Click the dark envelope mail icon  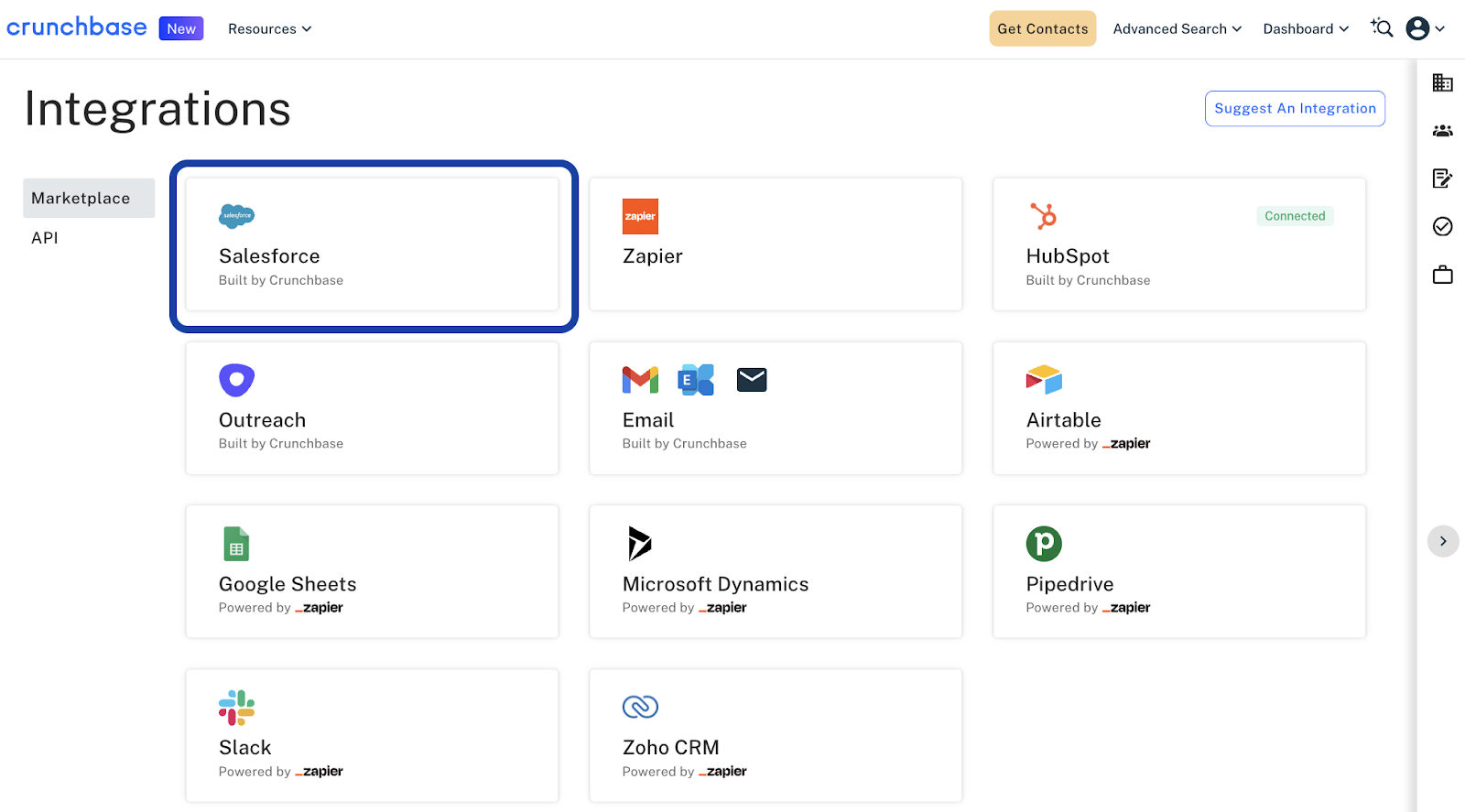coord(752,379)
